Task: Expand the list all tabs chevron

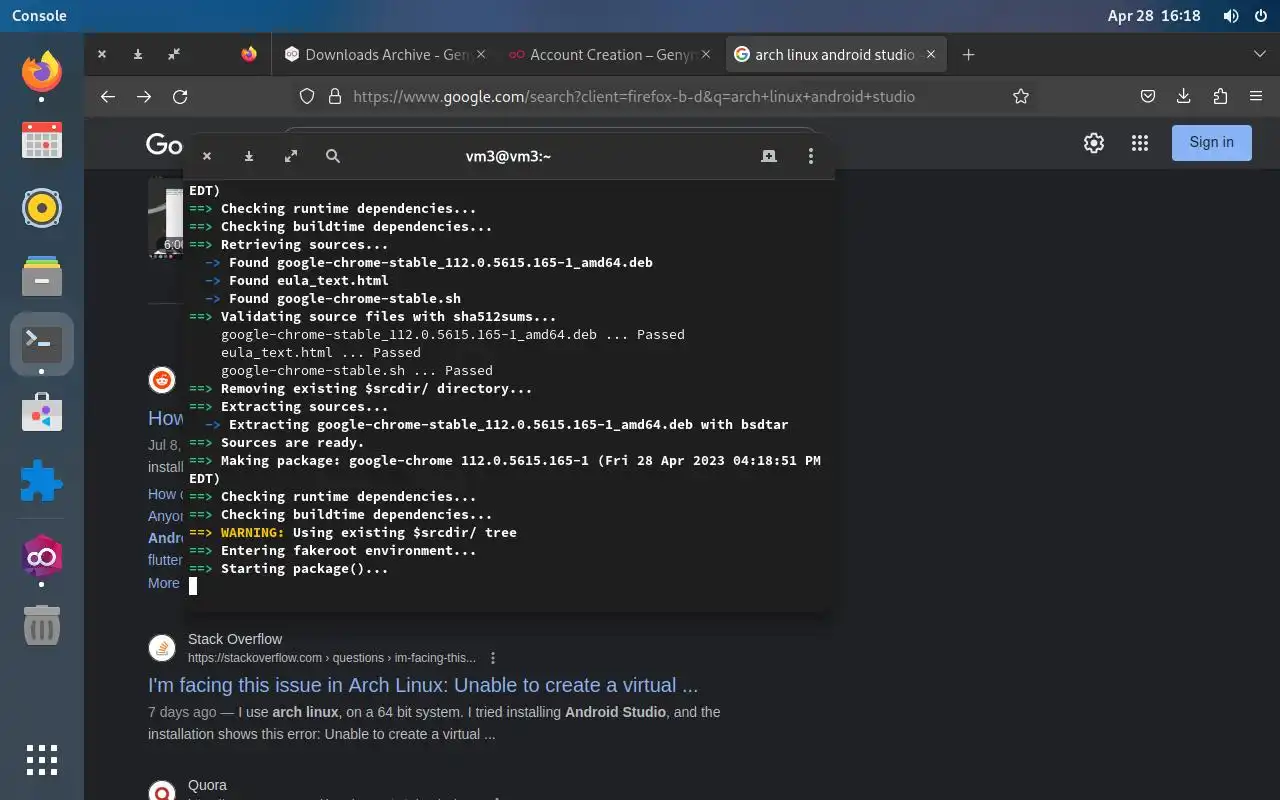Action: (1259, 54)
